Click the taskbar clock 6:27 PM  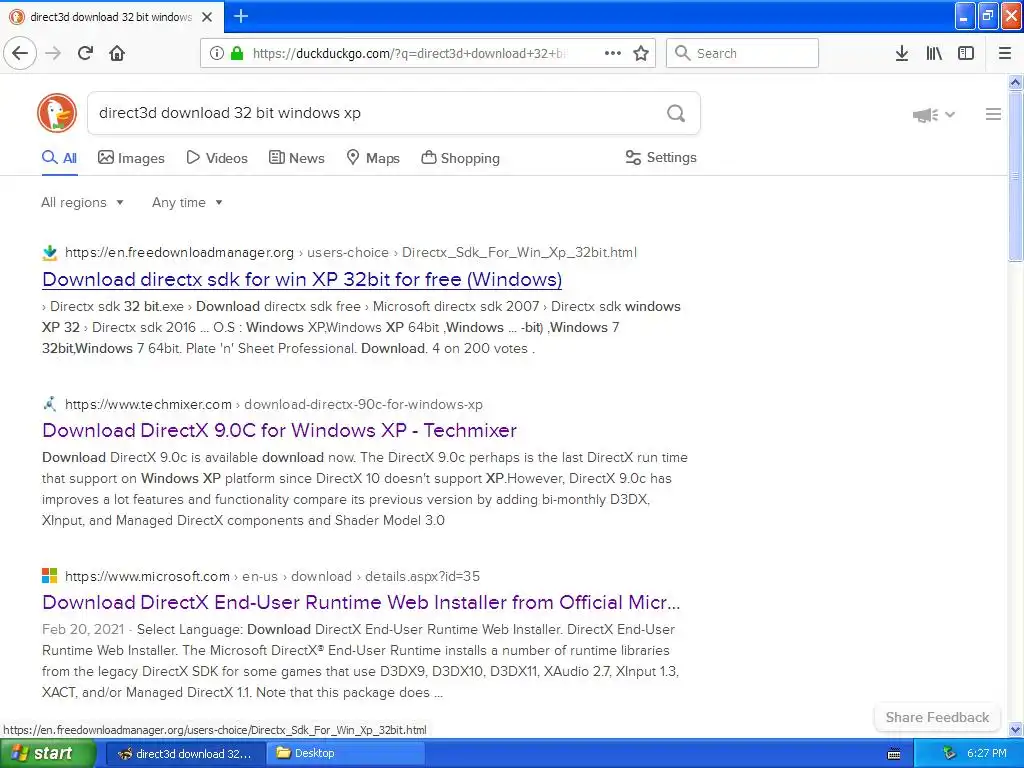[x=987, y=753]
